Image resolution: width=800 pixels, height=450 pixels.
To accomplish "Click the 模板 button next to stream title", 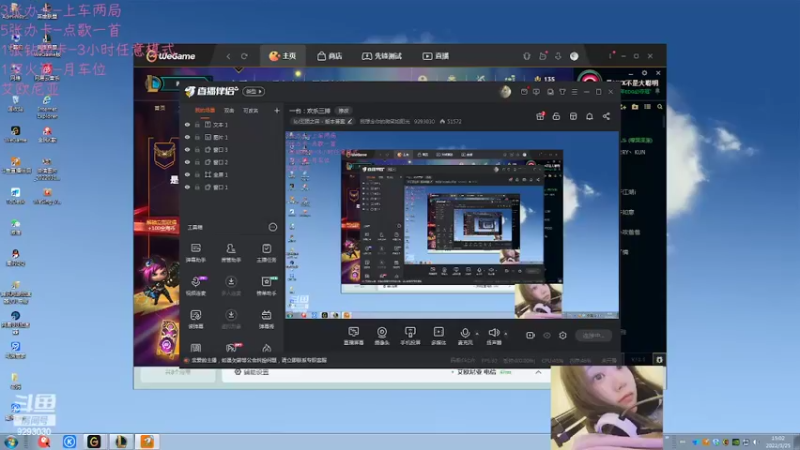I will [x=344, y=111].
